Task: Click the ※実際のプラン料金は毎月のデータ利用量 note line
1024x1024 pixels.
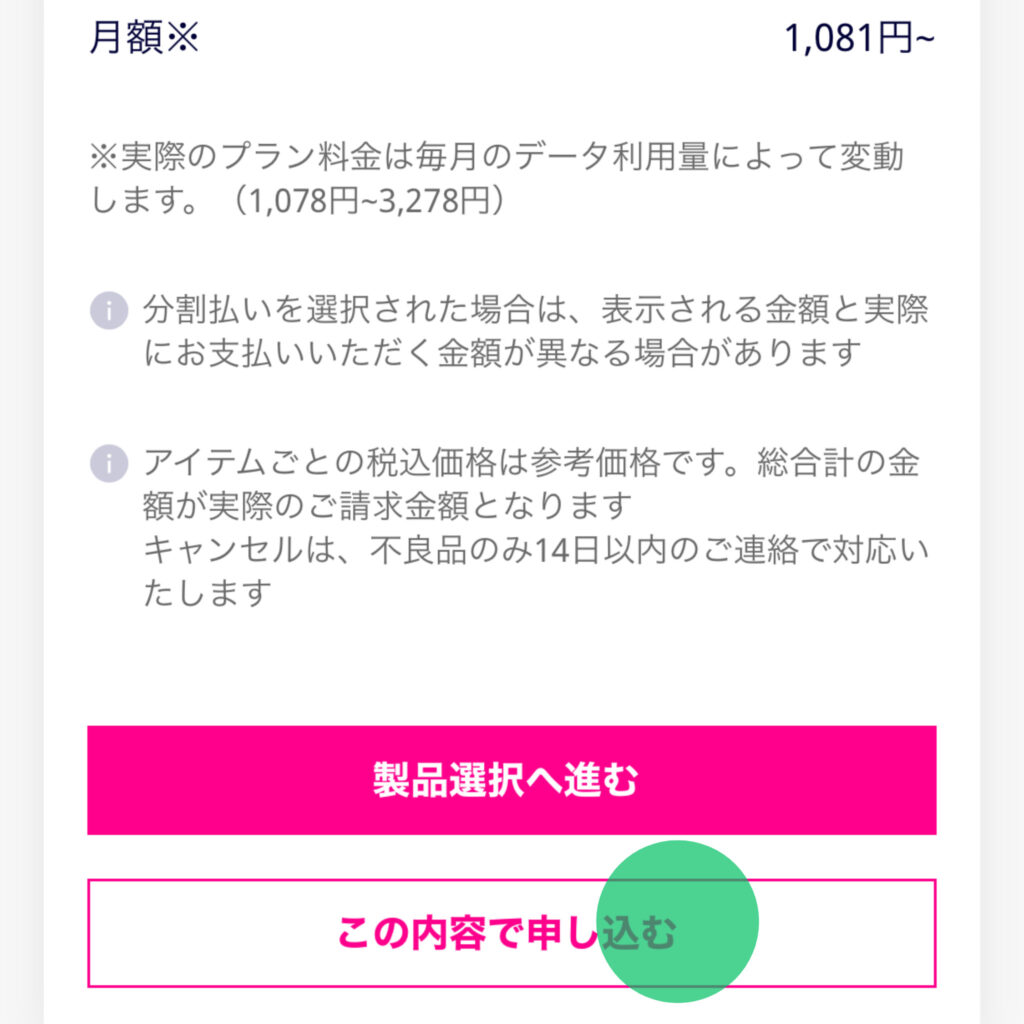Action: [x=496, y=157]
